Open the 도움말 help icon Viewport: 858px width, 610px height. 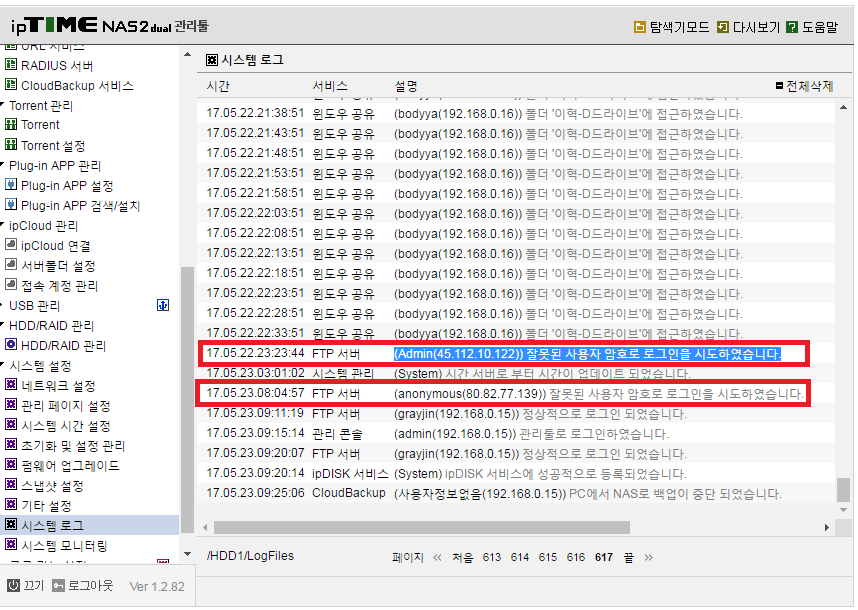[x=791, y=27]
